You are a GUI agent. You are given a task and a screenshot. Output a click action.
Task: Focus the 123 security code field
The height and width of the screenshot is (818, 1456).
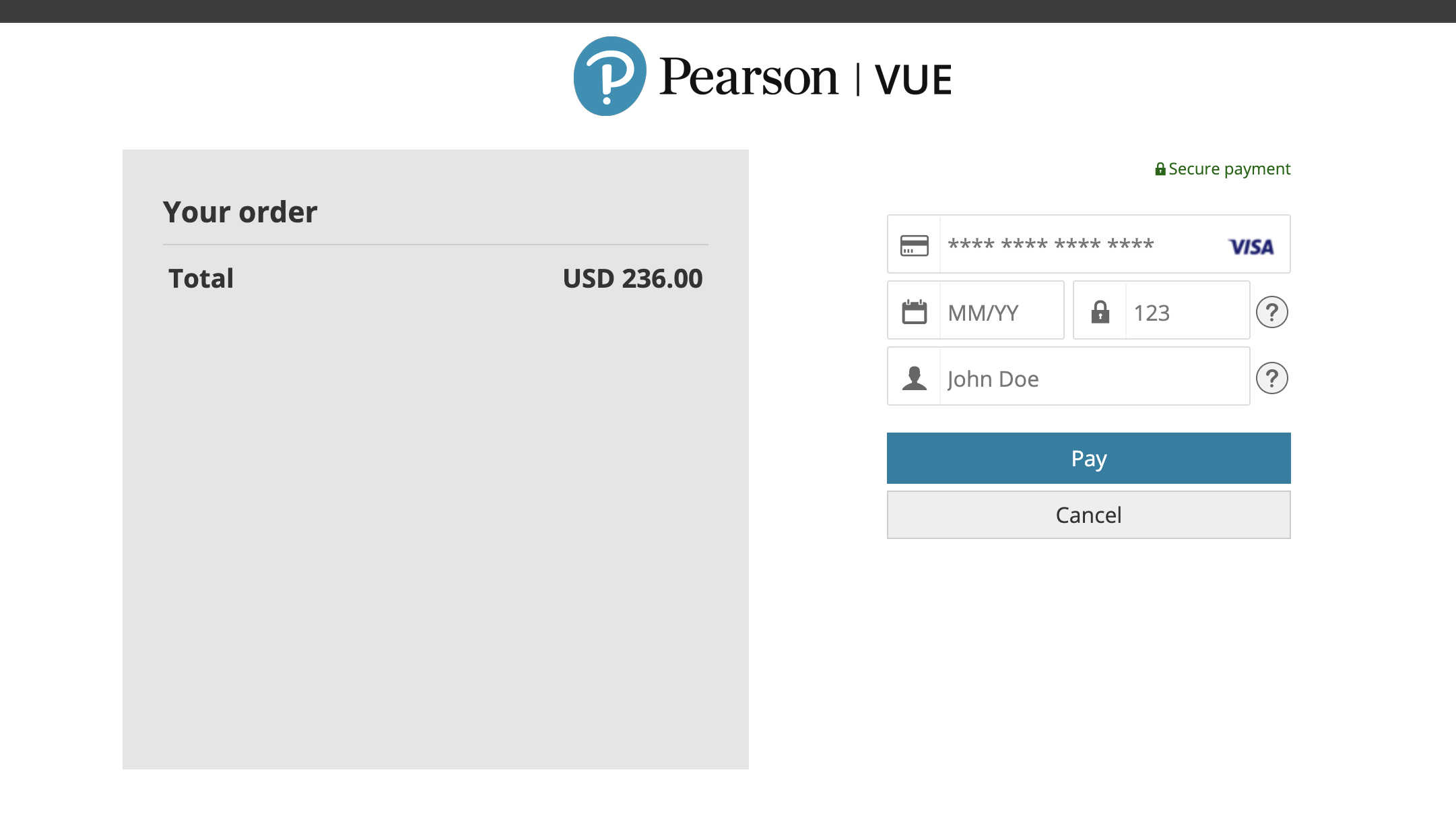coord(1161,310)
